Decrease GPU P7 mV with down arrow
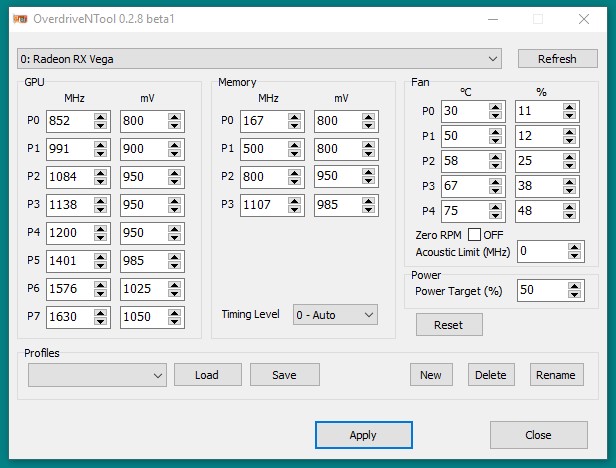 pyautogui.click(x=174, y=322)
